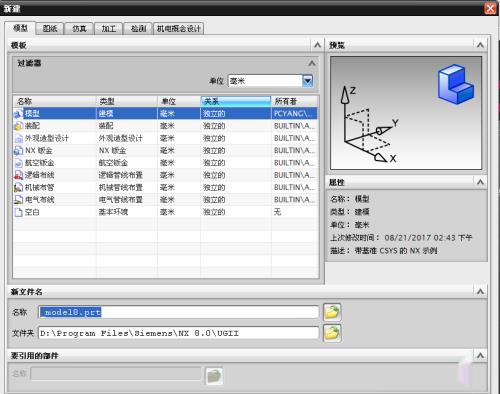The height and width of the screenshot is (394, 500).
Task: Click the 装配 template row icon
Action: pos(18,126)
